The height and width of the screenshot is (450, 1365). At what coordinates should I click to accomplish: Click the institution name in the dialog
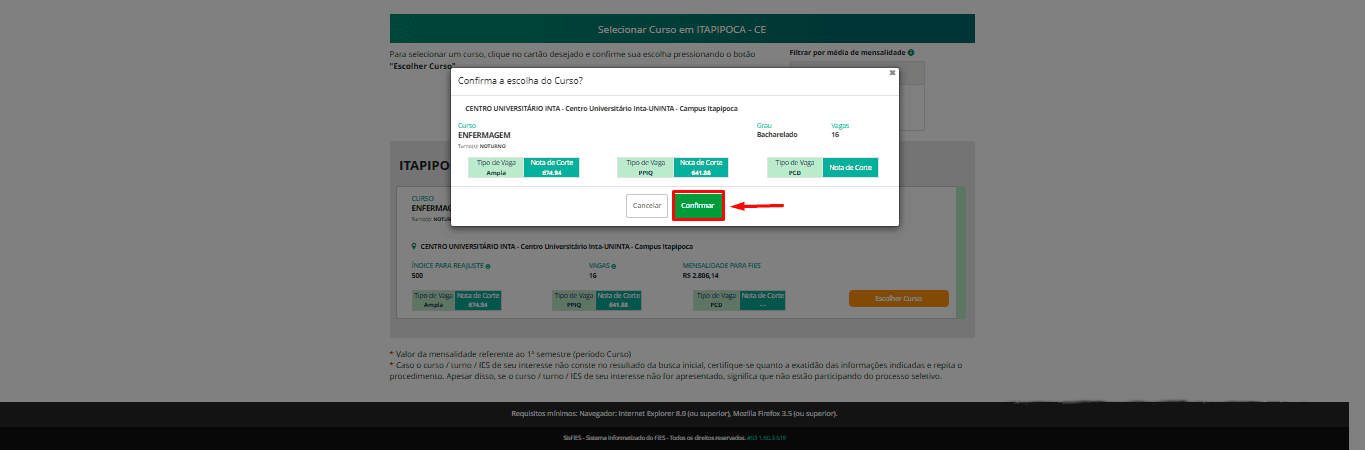pyautogui.click(x=601, y=107)
